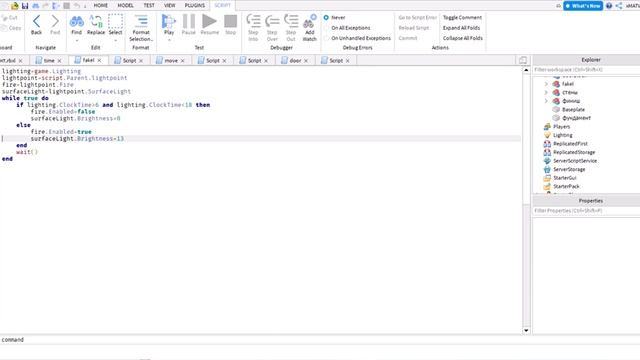Open the Find binoculars tool
The height and width of the screenshot is (360, 640).
tap(76, 24)
